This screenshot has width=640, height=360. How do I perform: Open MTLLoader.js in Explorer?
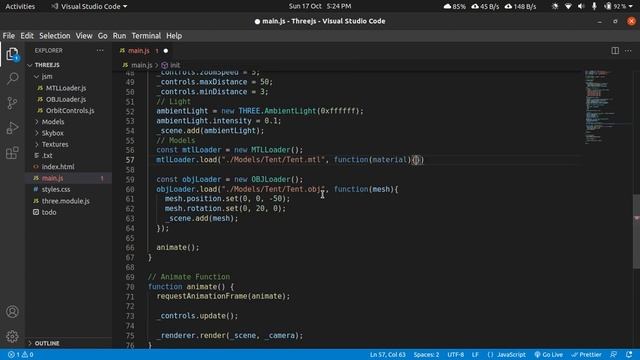pyautogui.click(x=66, y=88)
